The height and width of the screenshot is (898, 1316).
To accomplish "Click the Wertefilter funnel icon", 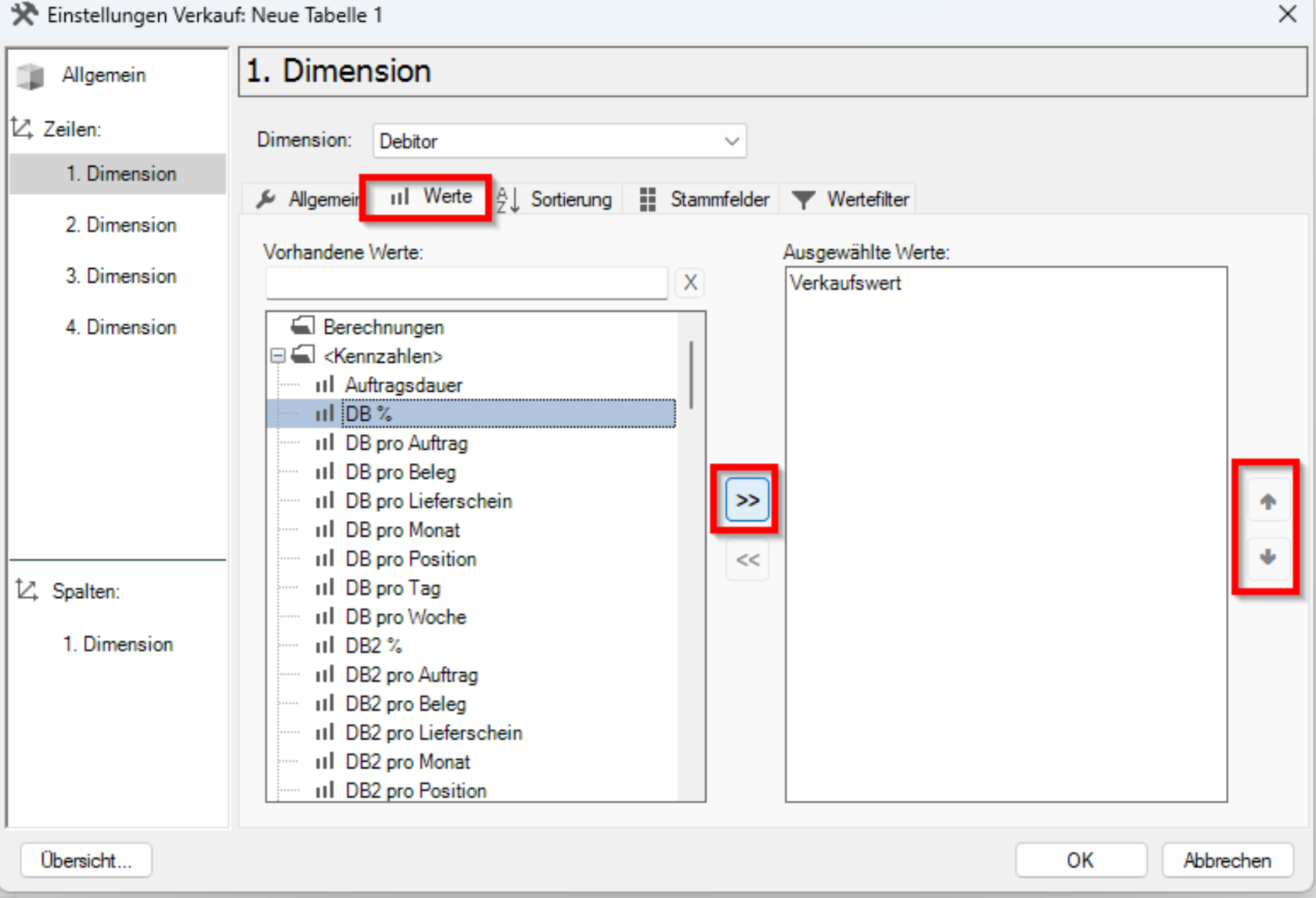I will 803,199.
